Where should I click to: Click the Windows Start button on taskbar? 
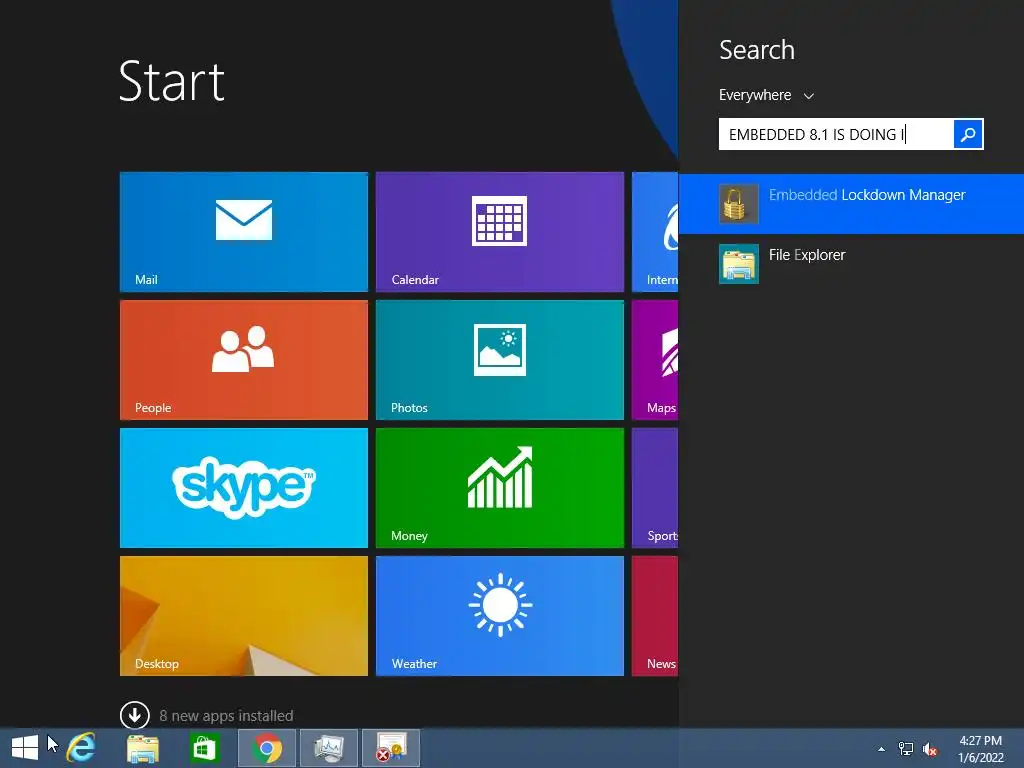[x=25, y=748]
